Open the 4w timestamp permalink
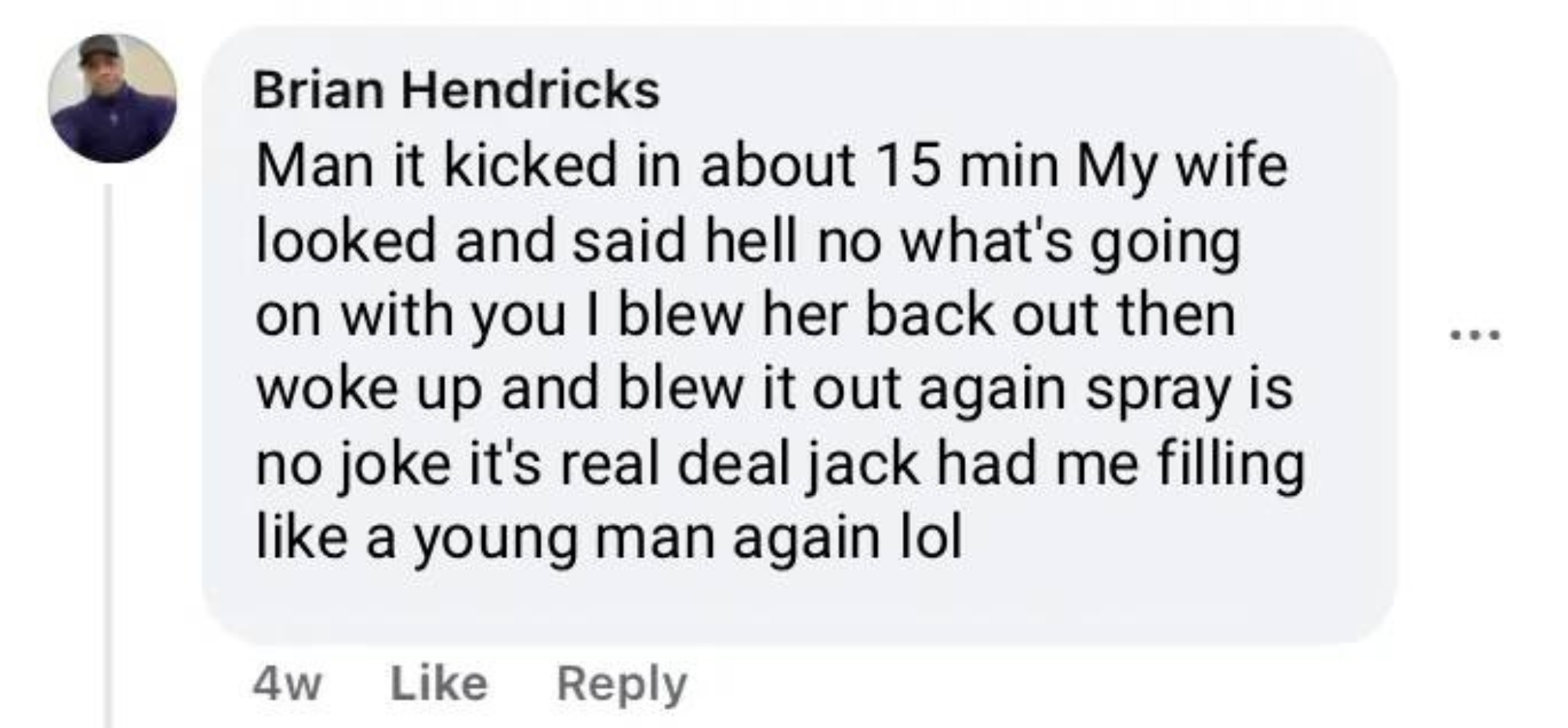 coord(287,684)
